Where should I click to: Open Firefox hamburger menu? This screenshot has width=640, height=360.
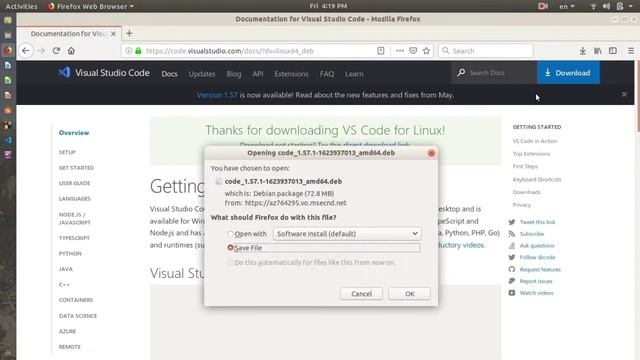[631, 51]
